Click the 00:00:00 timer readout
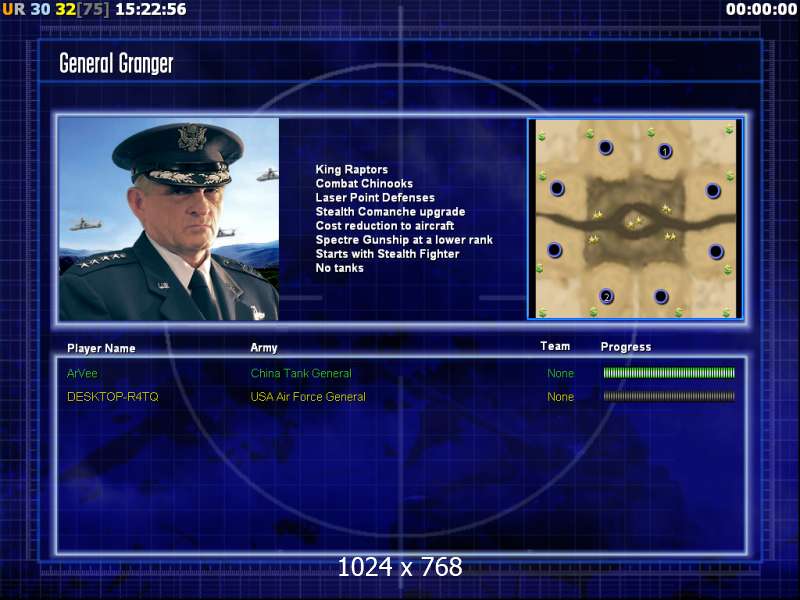Screen dimensions: 800x600 coord(761,9)
